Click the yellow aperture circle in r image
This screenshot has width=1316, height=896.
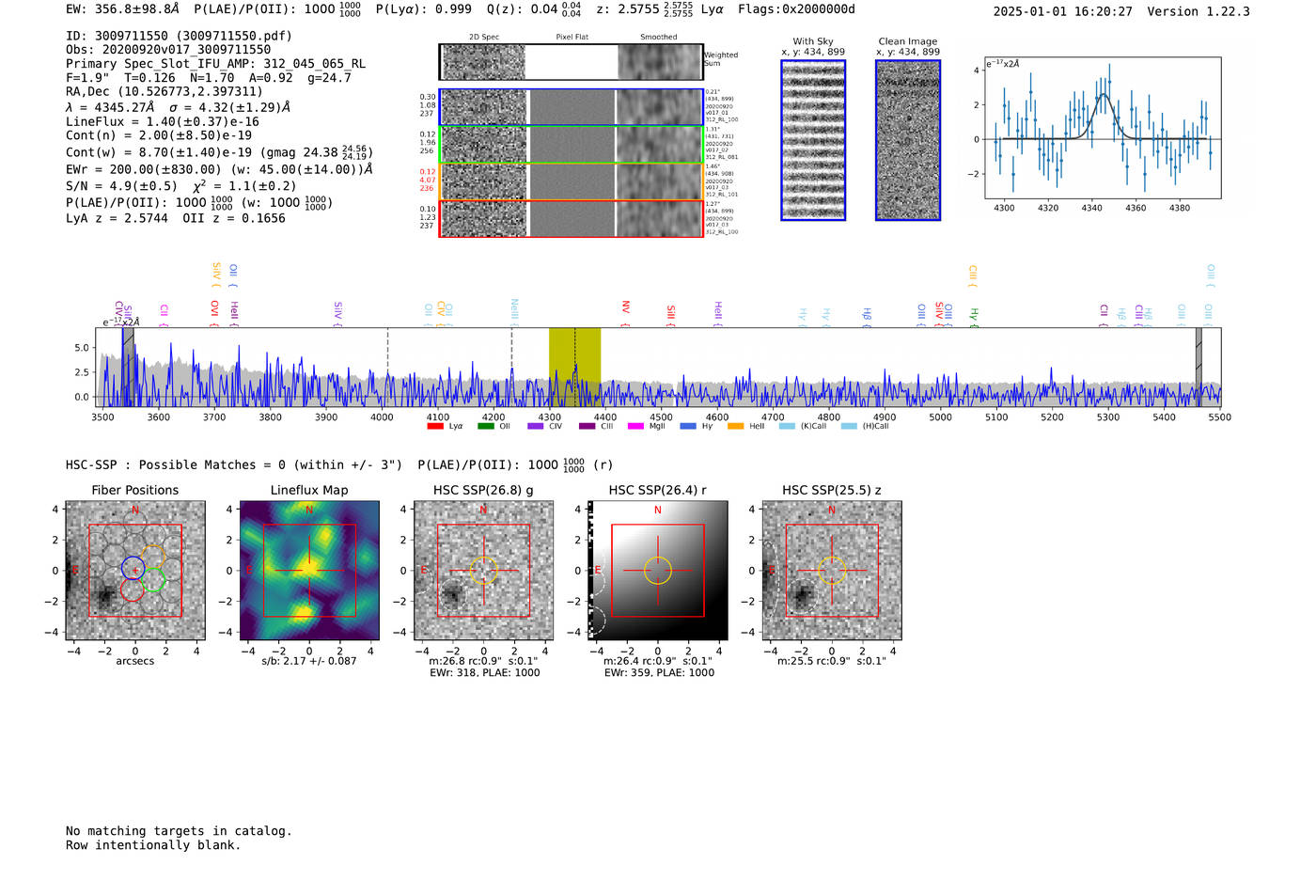pos(658,571)
